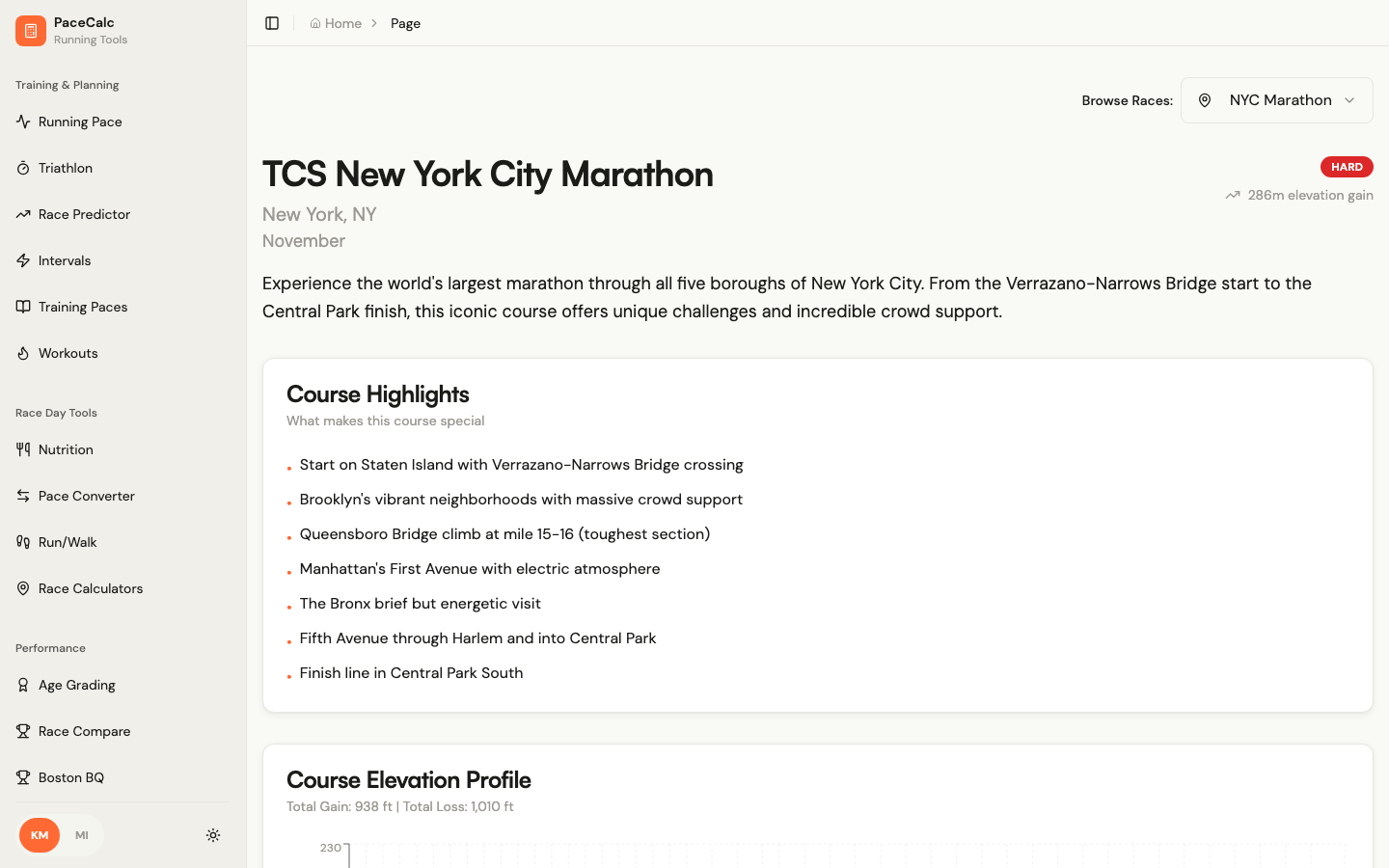Switch units to KM
The image size is (1389, 868).
(x=40, y=835)
